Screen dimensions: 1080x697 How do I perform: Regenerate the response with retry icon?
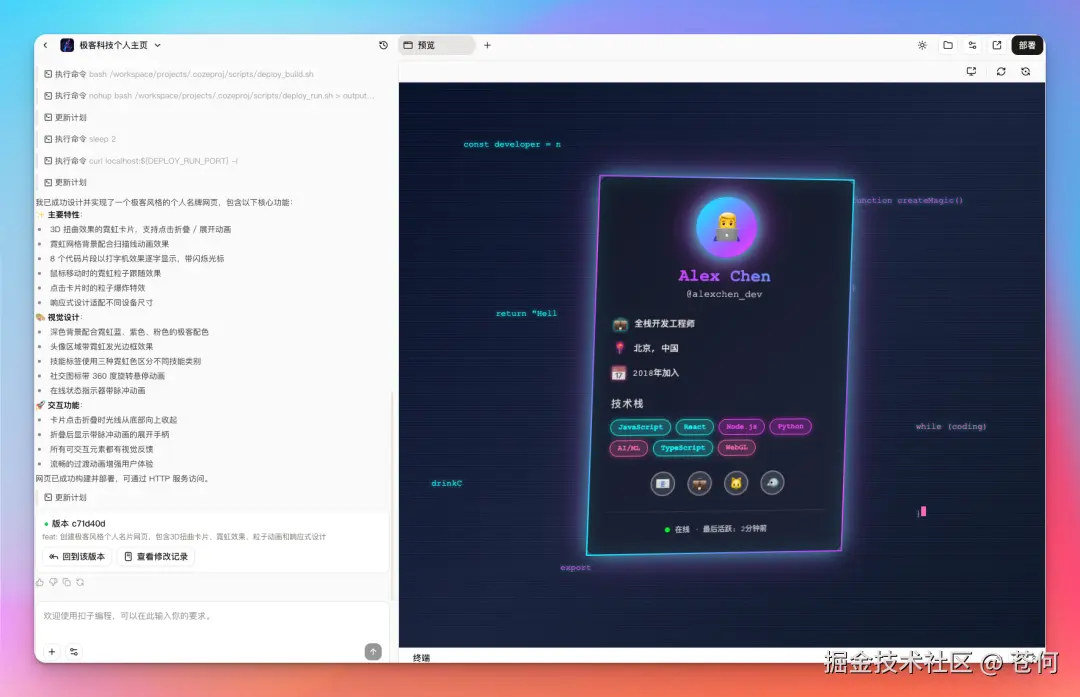point(80,582)
